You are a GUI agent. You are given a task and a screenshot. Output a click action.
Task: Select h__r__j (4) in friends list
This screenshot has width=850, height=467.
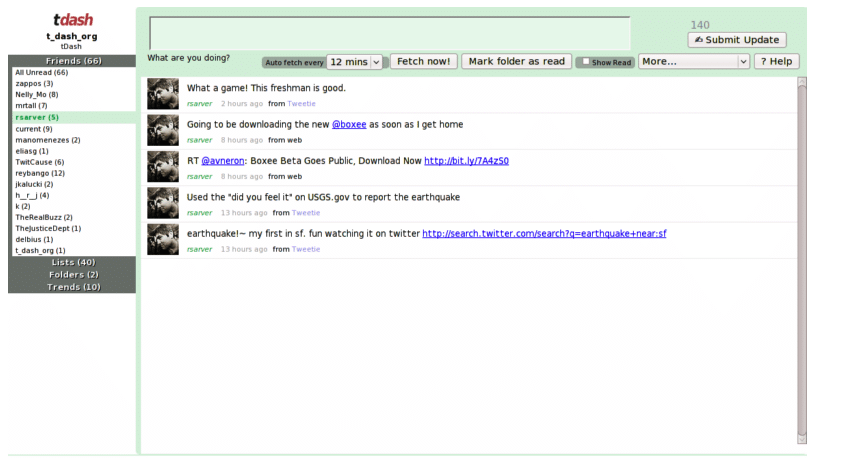(x=32, y=195)
